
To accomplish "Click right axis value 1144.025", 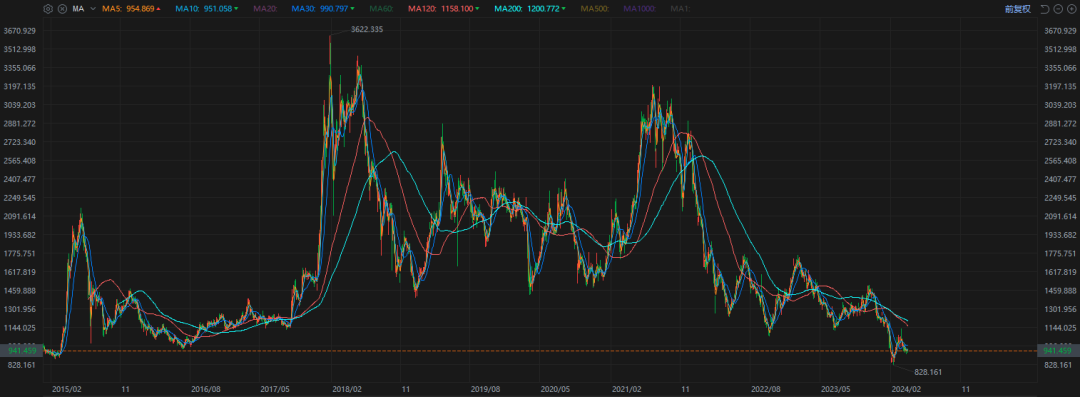I will (x=1061, y=328).
